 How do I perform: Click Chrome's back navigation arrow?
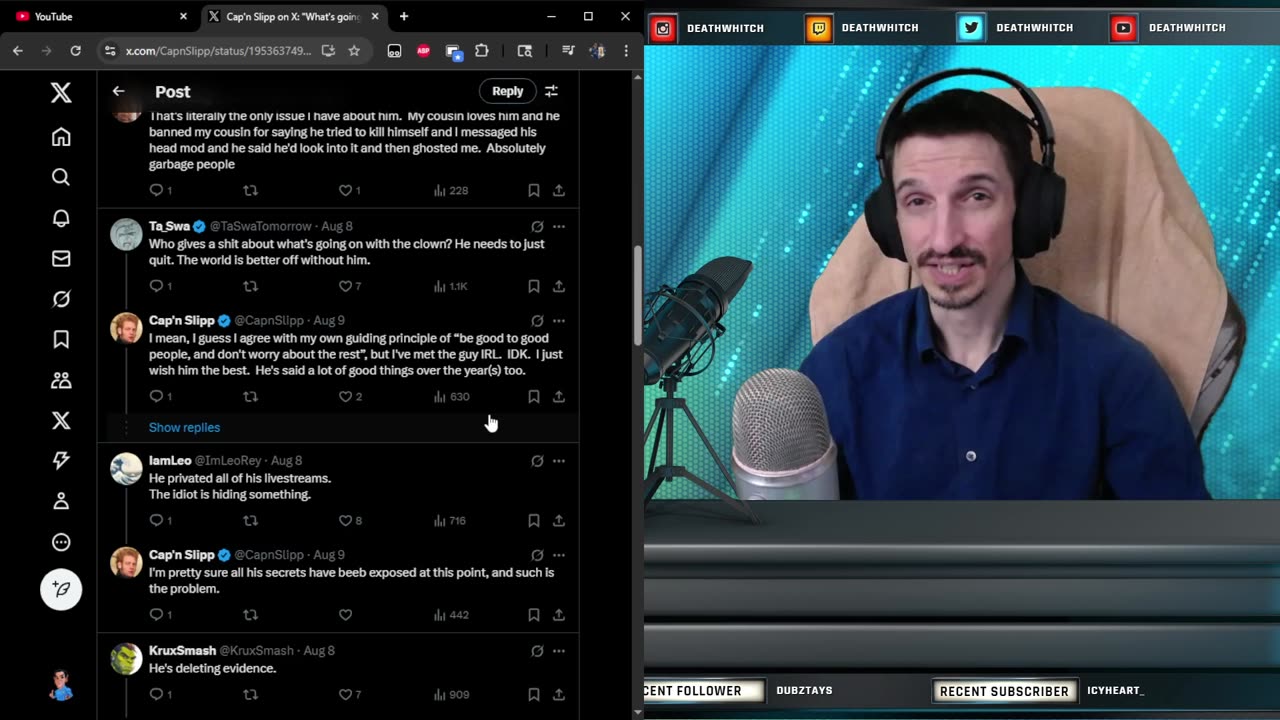[18, 50]
